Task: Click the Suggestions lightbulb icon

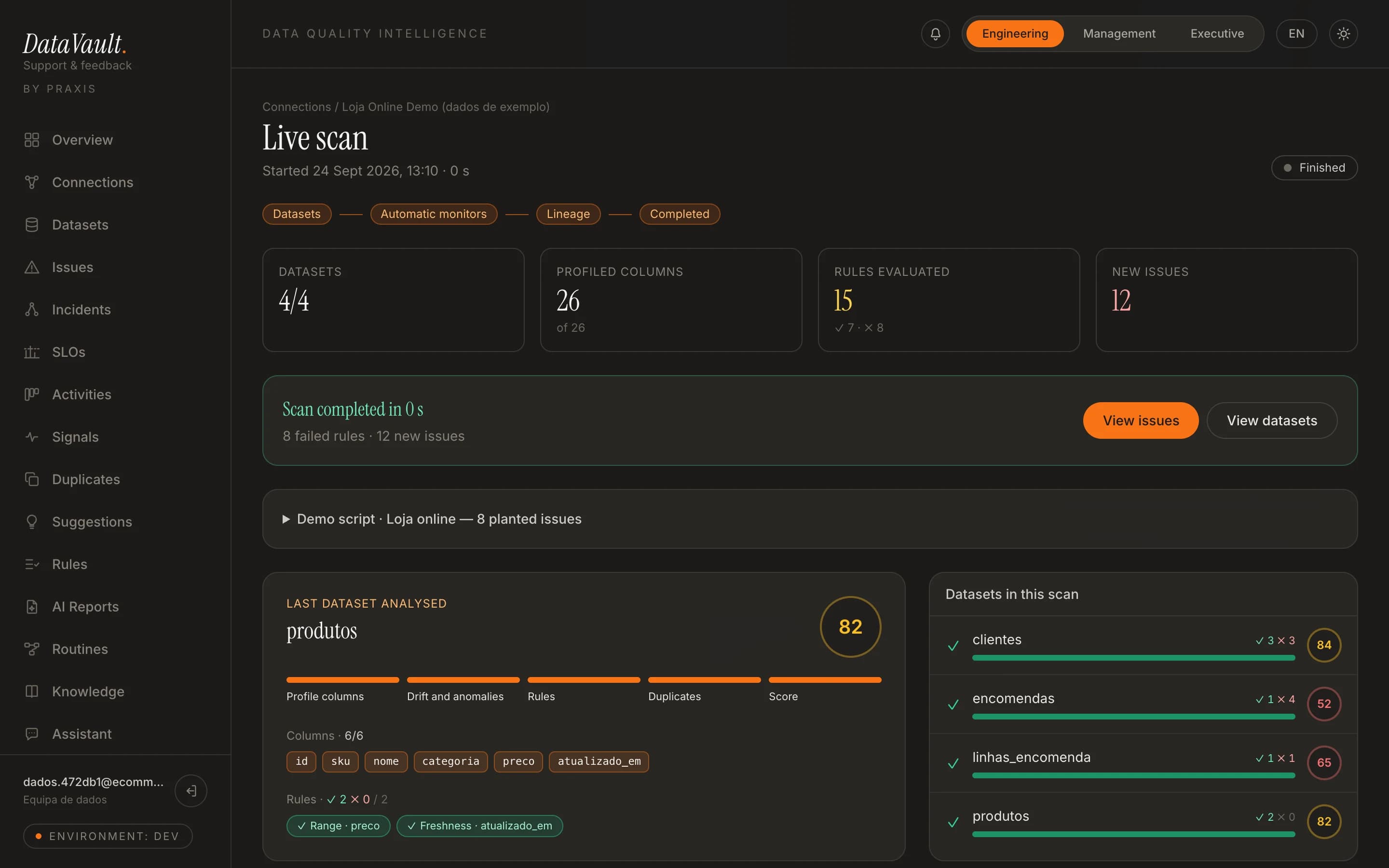Action: pyautogui.click(x=31, y=522)
